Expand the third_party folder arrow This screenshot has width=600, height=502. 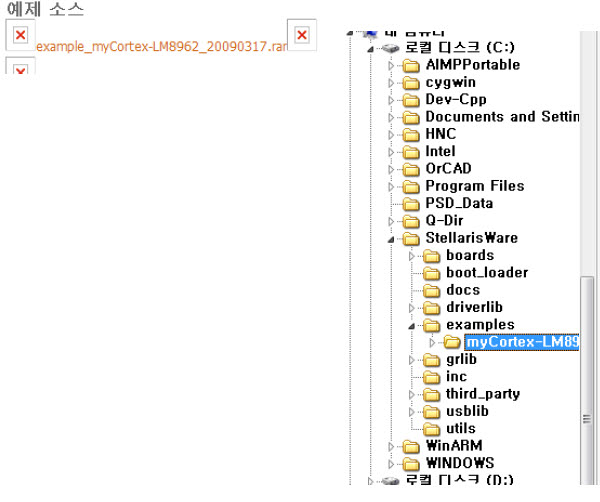tap(411, 394)
